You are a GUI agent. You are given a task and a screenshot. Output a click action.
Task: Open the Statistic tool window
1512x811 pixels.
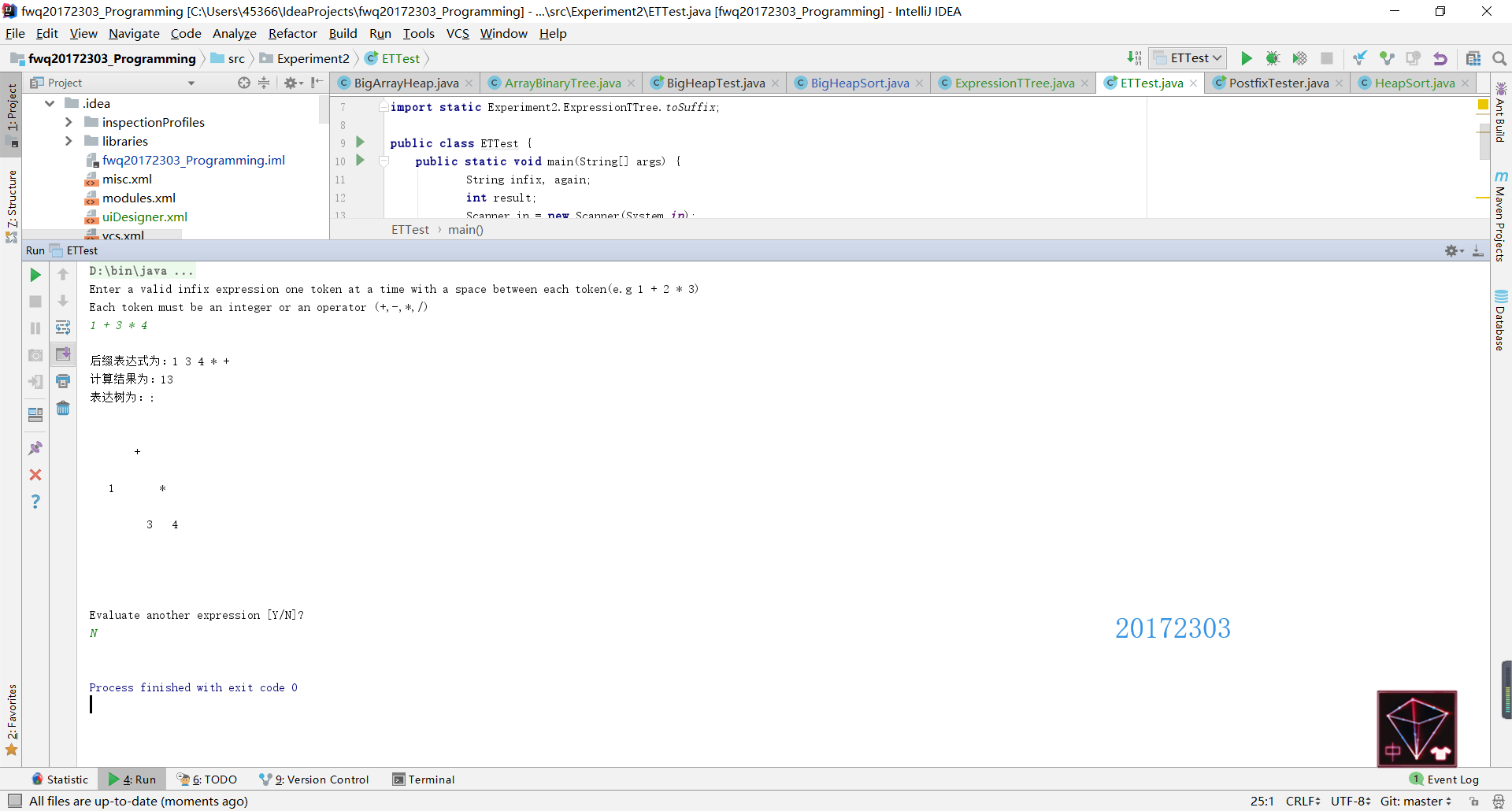pos(60,780)
